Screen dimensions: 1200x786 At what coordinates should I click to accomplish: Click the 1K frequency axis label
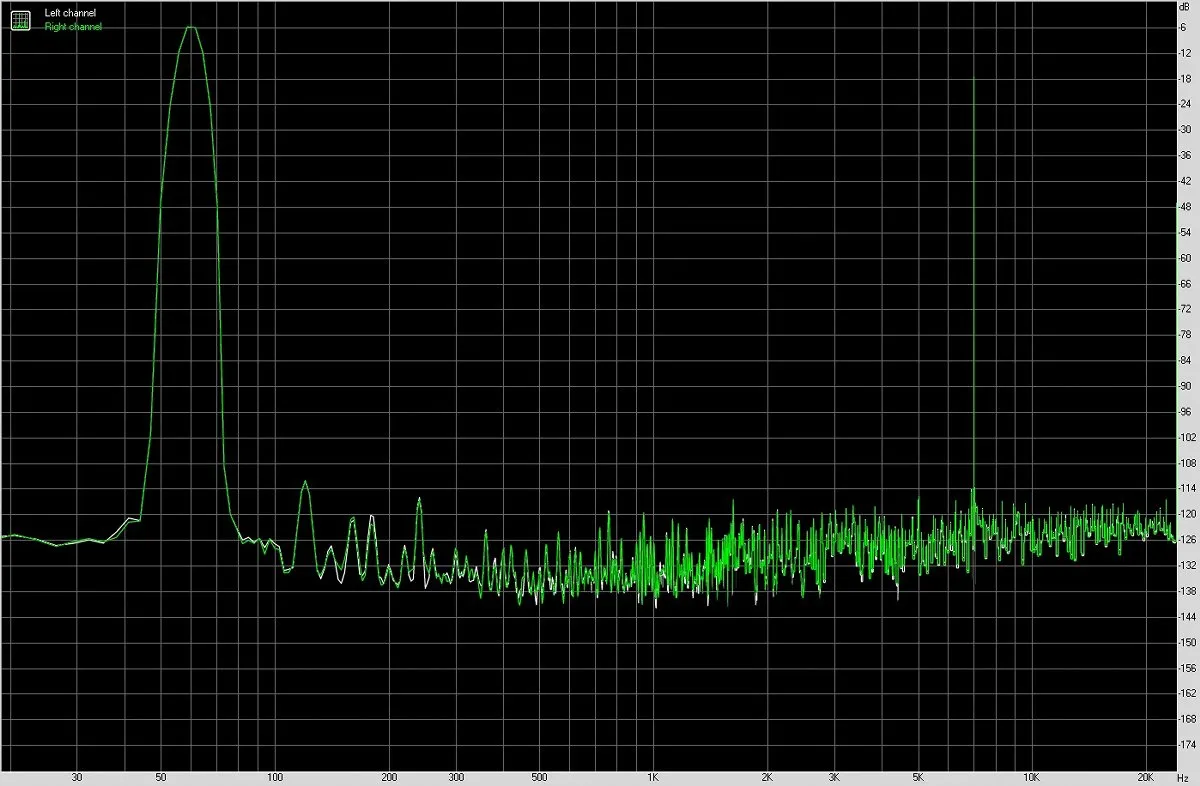(653, 776)
